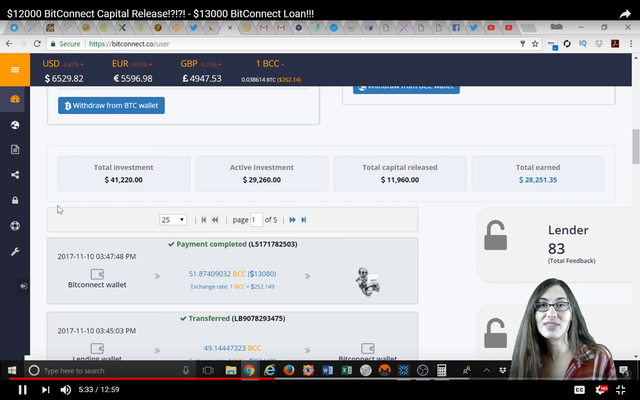Open the Windows Start menu
Image resolution: width=640 pixels, height=400 pixels.
pos(12,371)
